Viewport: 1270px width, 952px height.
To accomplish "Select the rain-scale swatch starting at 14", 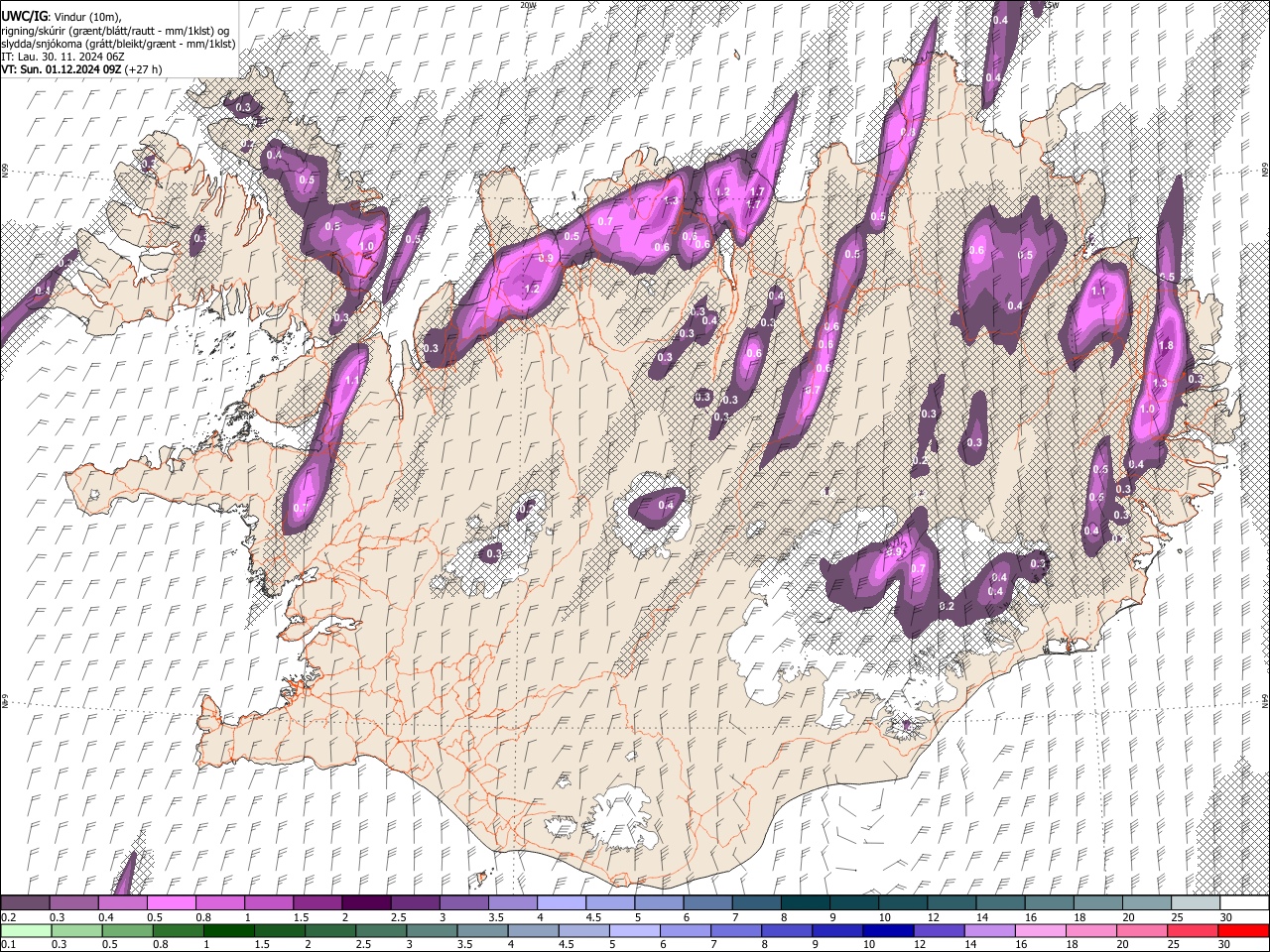I will (989, 930).
